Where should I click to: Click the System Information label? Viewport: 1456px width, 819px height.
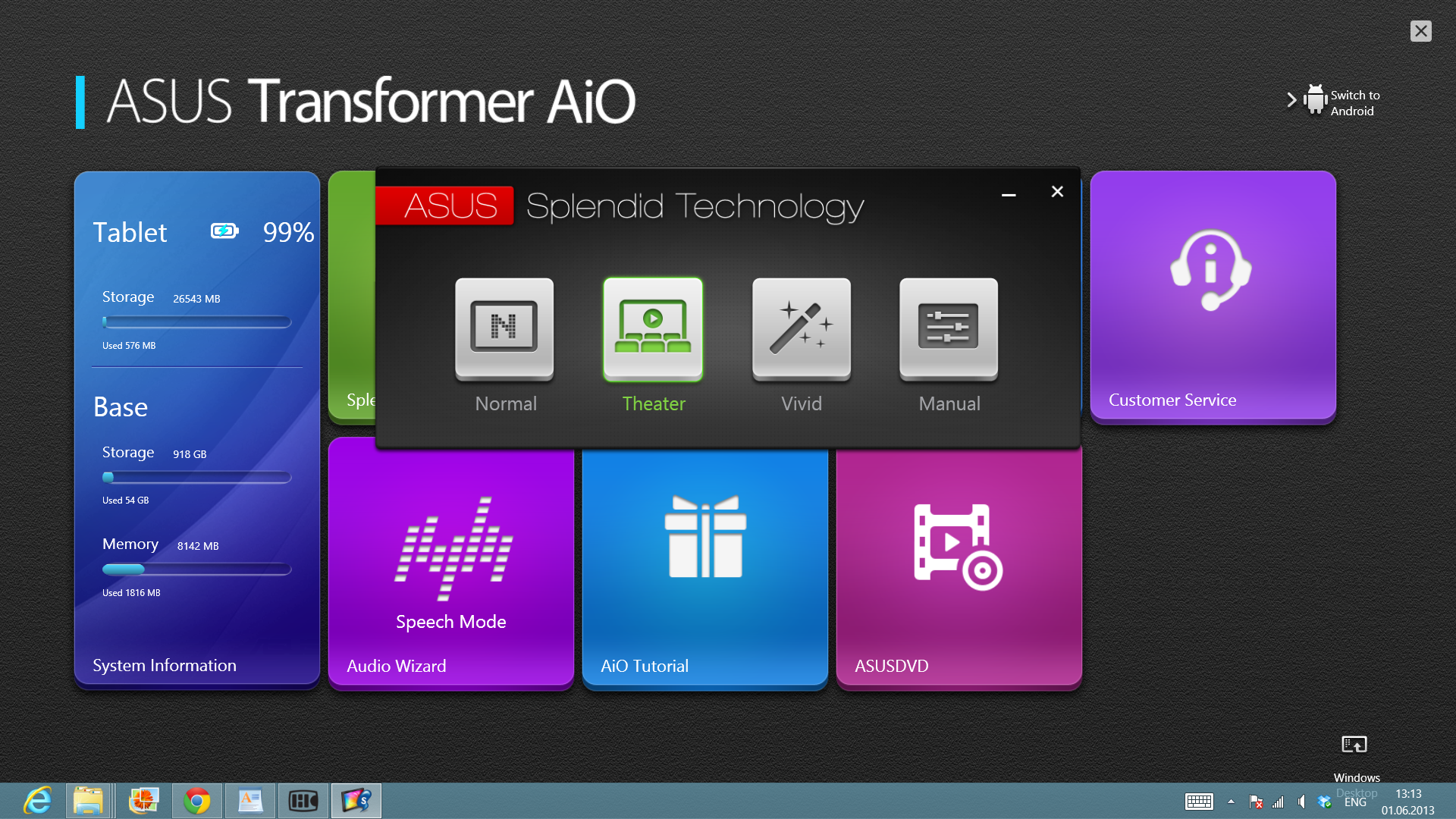(x=165, y=665)
